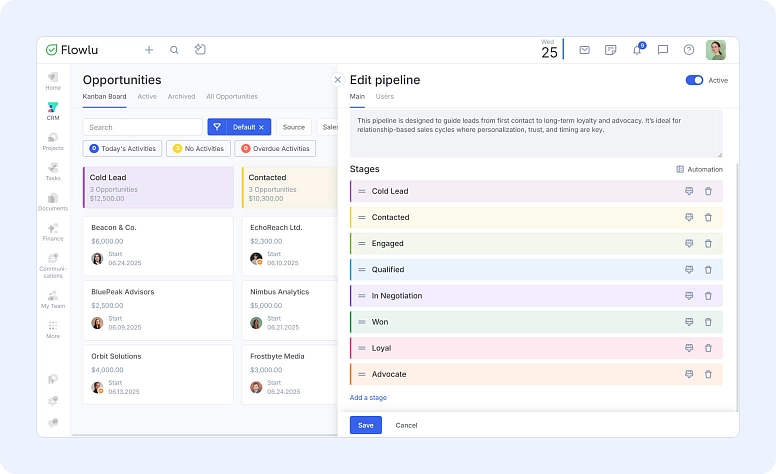Open the plus create menu

coord(149,50)
